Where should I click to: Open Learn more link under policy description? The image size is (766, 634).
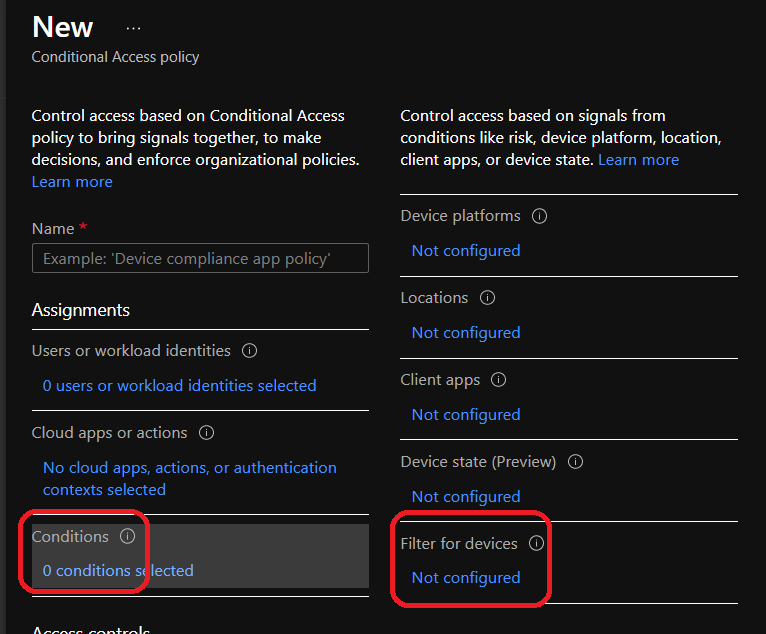pyautogui.click(x=72, y=182)
